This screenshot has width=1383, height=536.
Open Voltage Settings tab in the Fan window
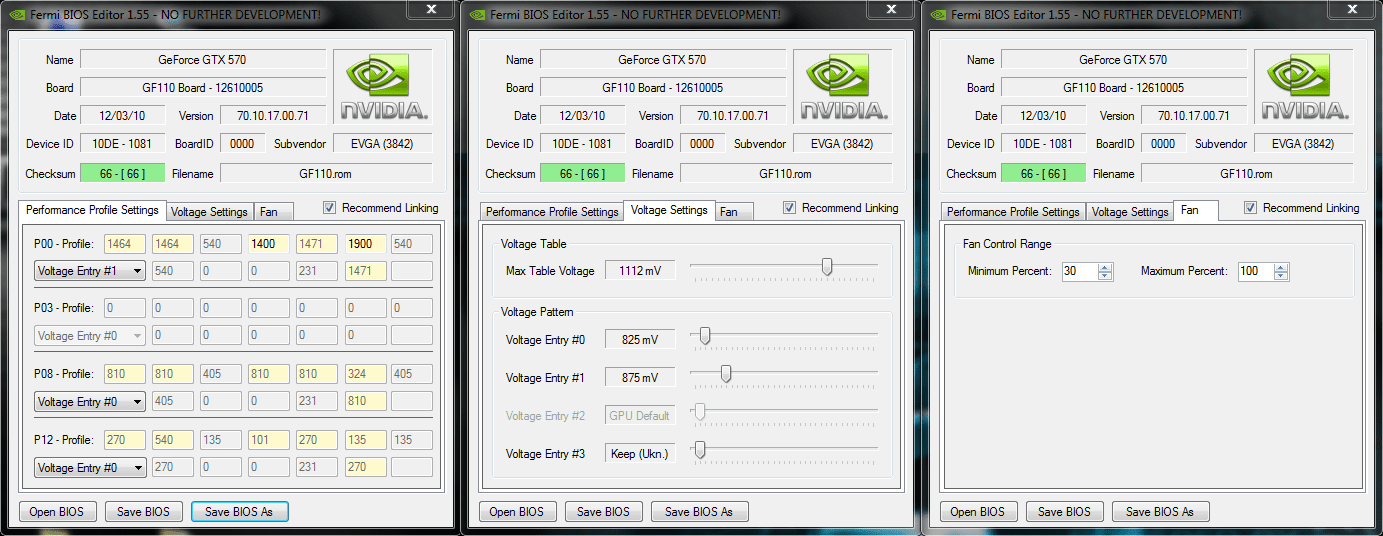[1130, 212]
